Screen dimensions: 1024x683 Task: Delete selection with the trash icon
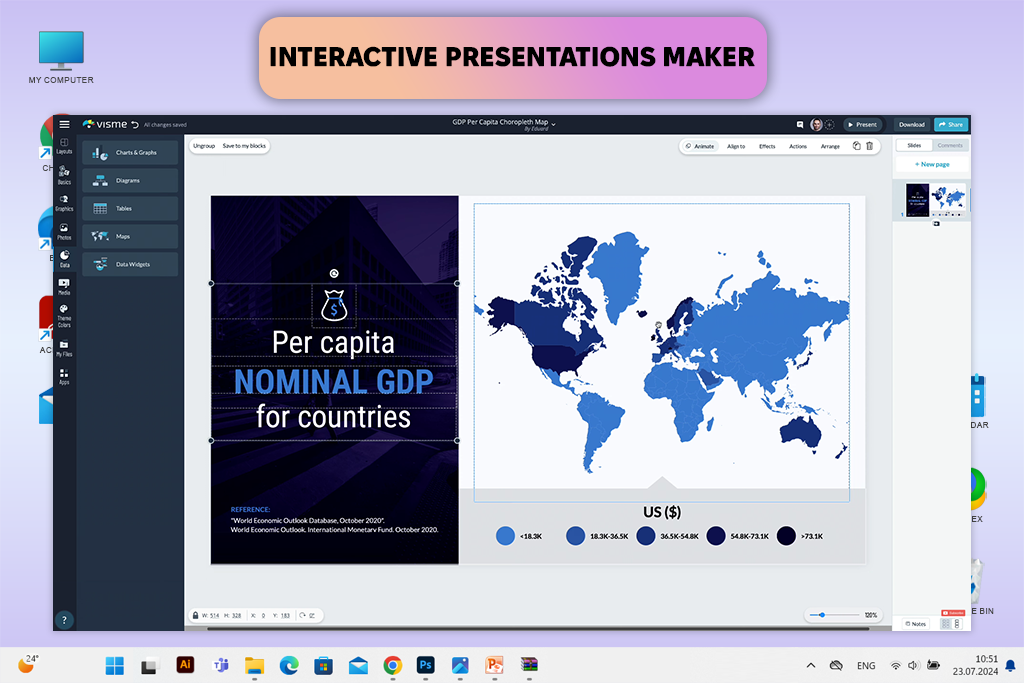click(x=870, y=146)
